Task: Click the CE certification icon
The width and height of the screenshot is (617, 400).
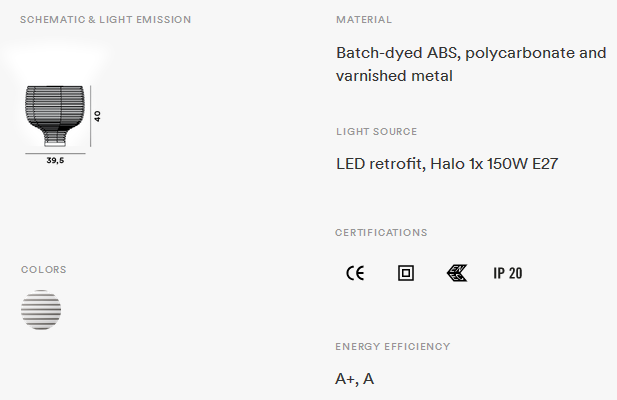Action: click(355, 273)
